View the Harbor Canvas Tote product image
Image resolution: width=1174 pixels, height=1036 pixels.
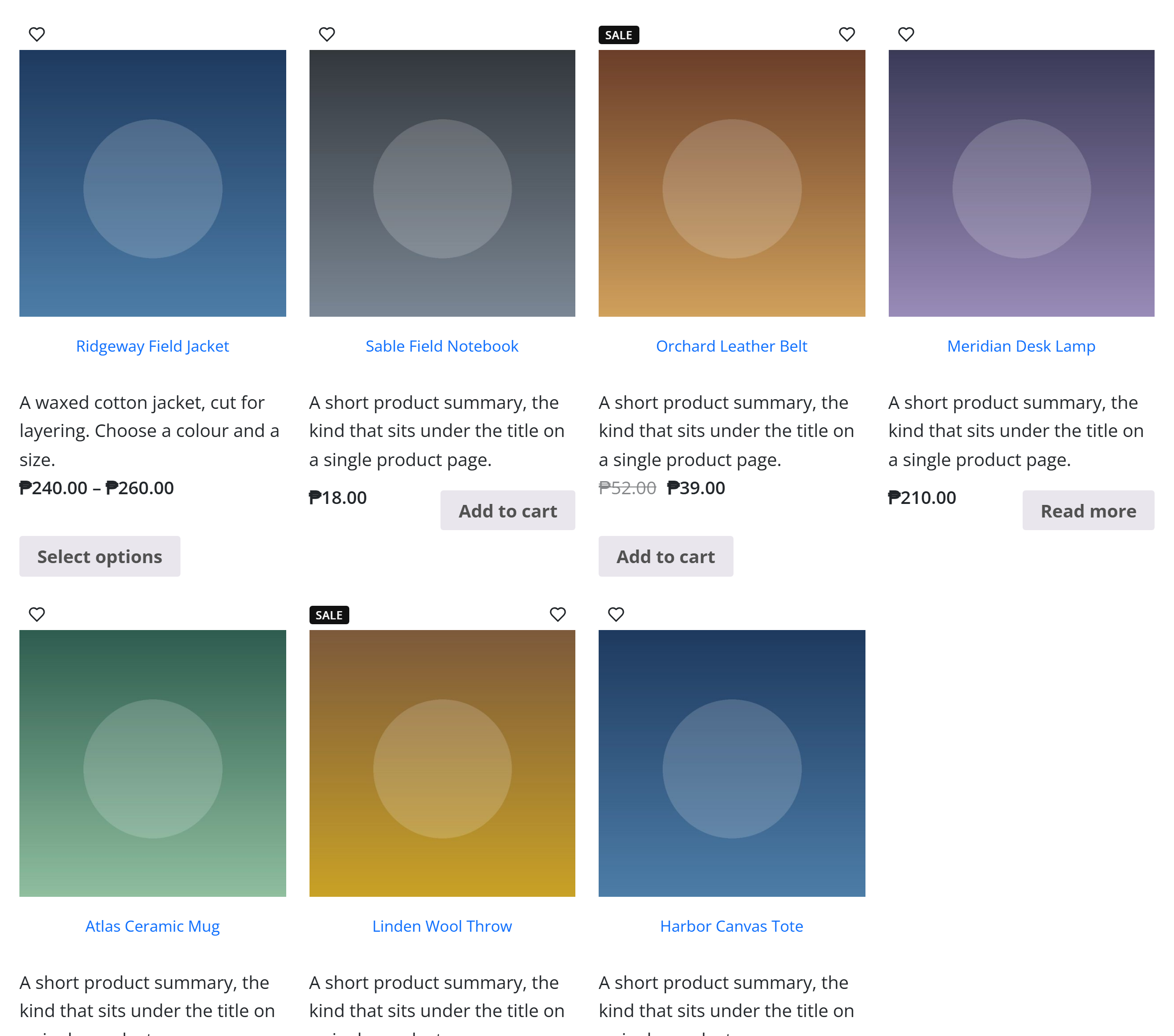tap(732, 763)
